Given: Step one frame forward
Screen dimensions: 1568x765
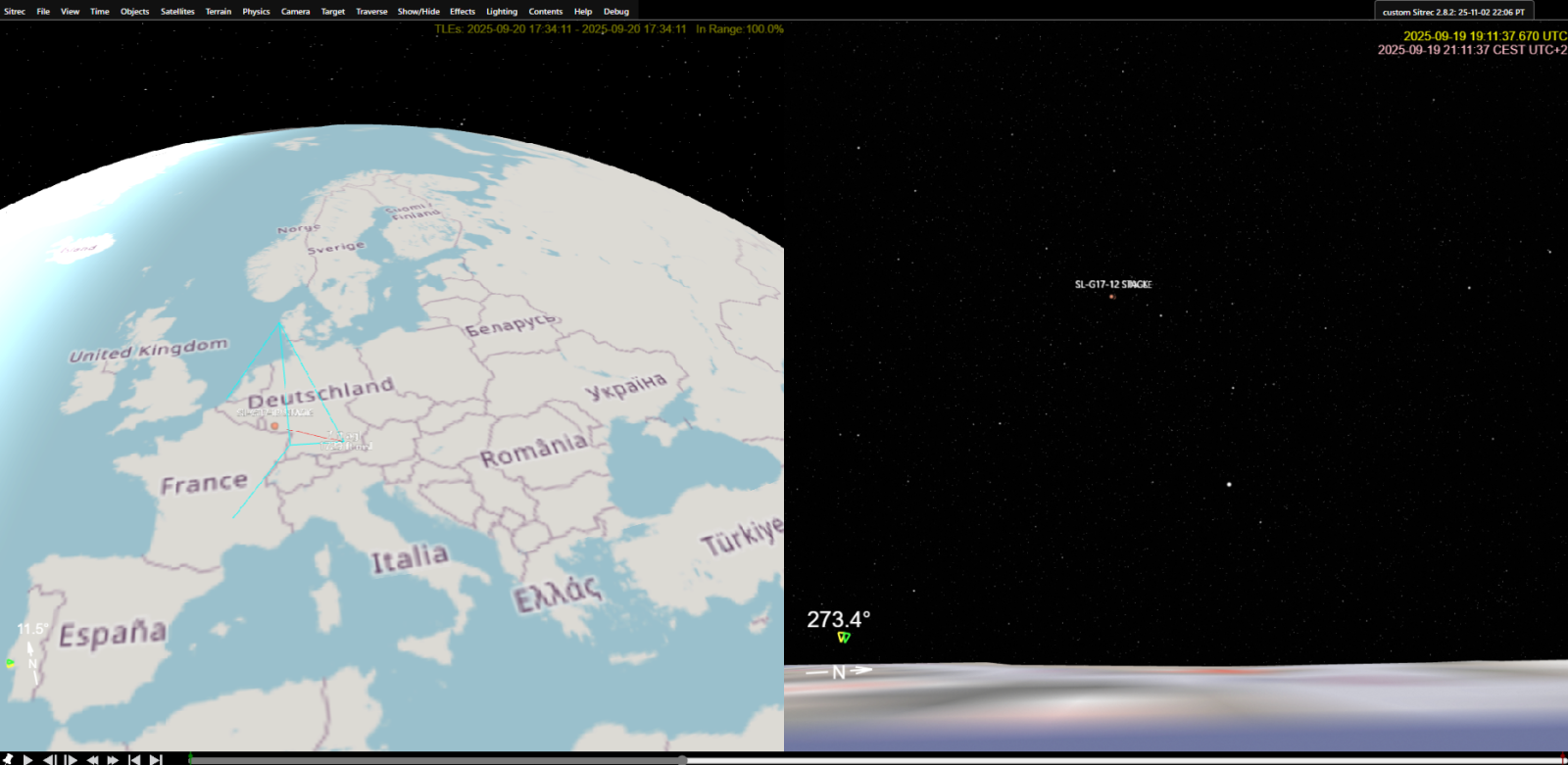Looking at the screenshot, I should 71,759.
